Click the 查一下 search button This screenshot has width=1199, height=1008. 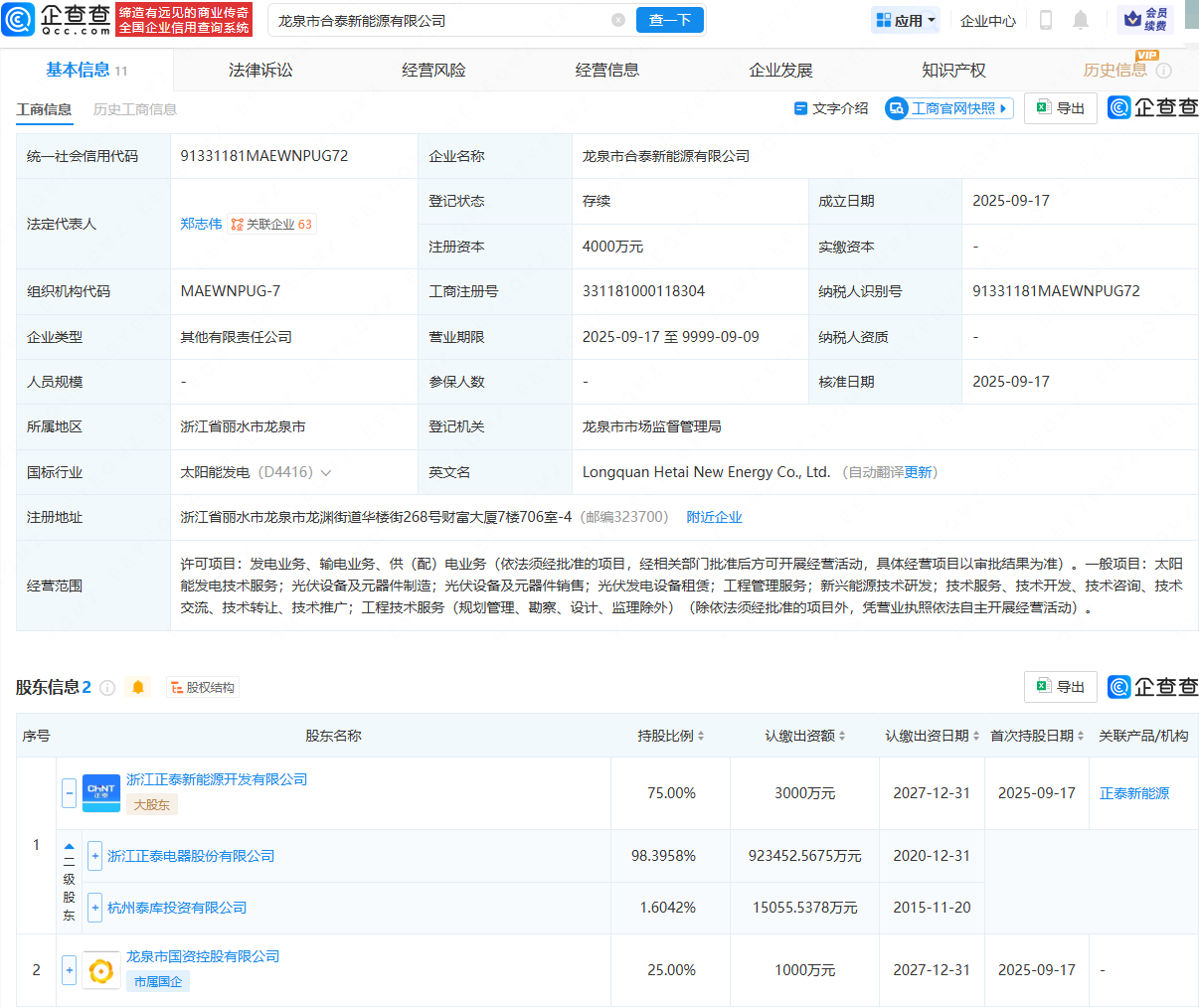(669, 19)
